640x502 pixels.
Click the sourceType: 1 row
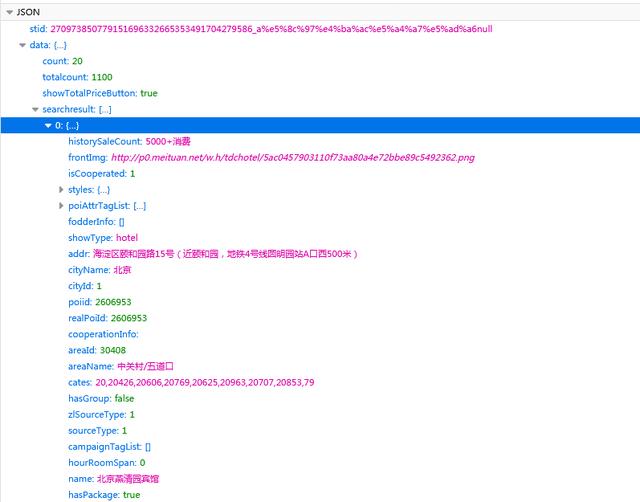pyautogui.click(x=320, y=431)
